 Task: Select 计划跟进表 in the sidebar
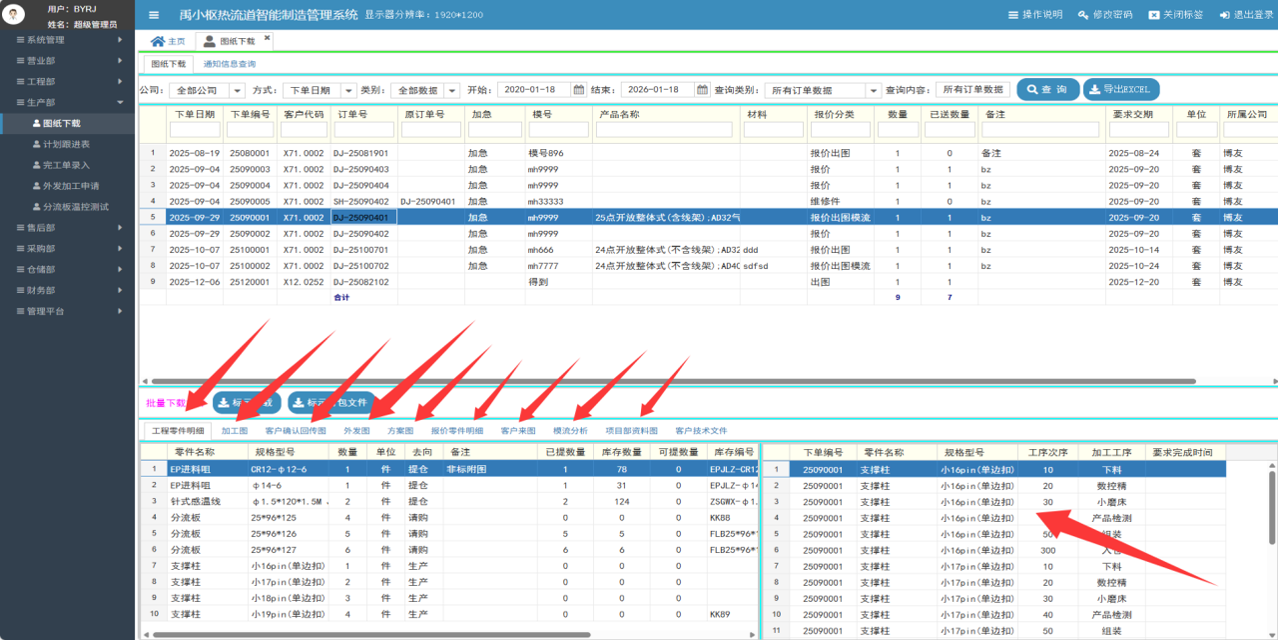[66, 145]
